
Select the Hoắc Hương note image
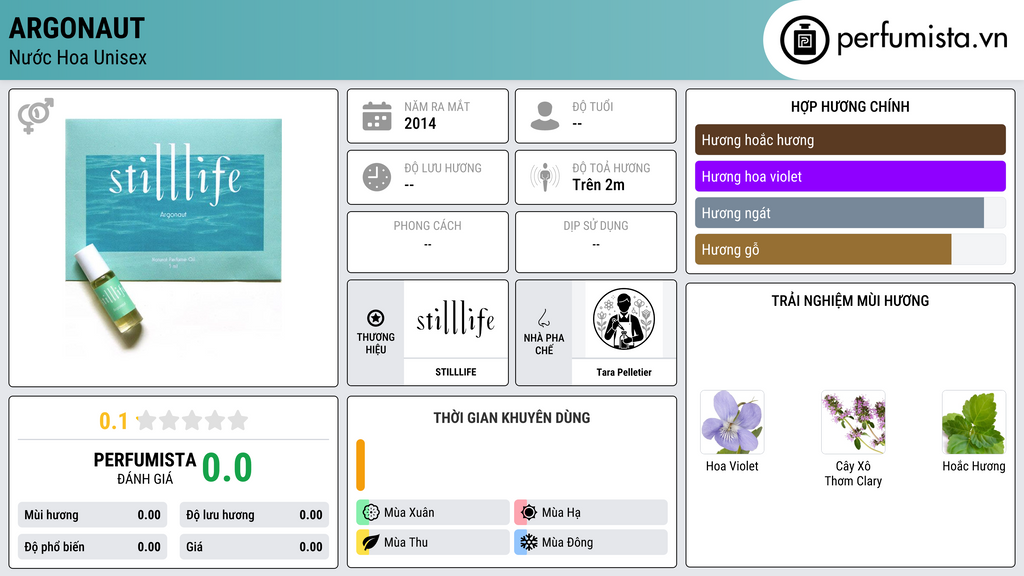click(x=974, y=422)
